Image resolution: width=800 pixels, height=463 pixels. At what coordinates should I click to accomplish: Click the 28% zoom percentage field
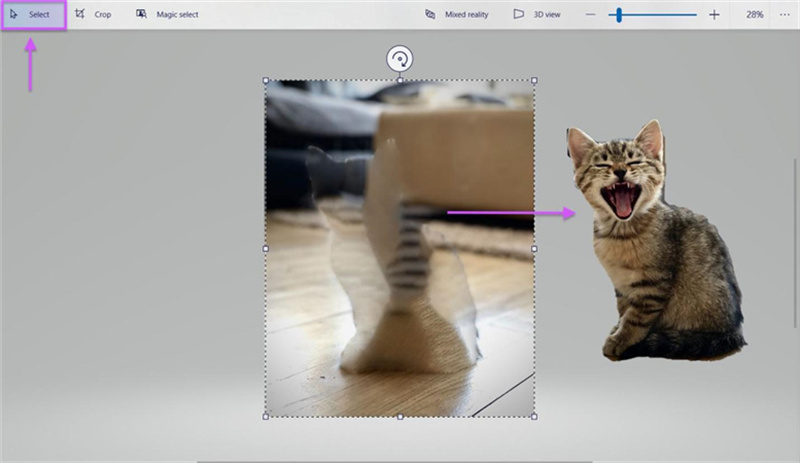tap(755, 15)
